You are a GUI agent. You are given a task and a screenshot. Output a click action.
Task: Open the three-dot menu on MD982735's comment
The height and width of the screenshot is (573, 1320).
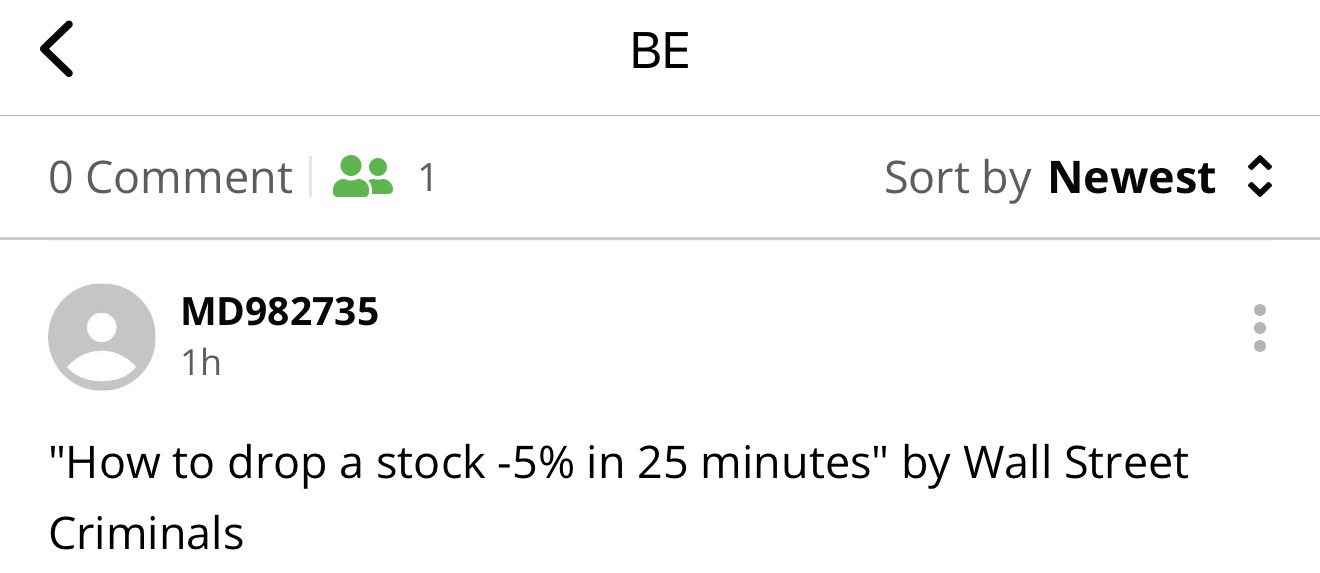coord(1259,328)
